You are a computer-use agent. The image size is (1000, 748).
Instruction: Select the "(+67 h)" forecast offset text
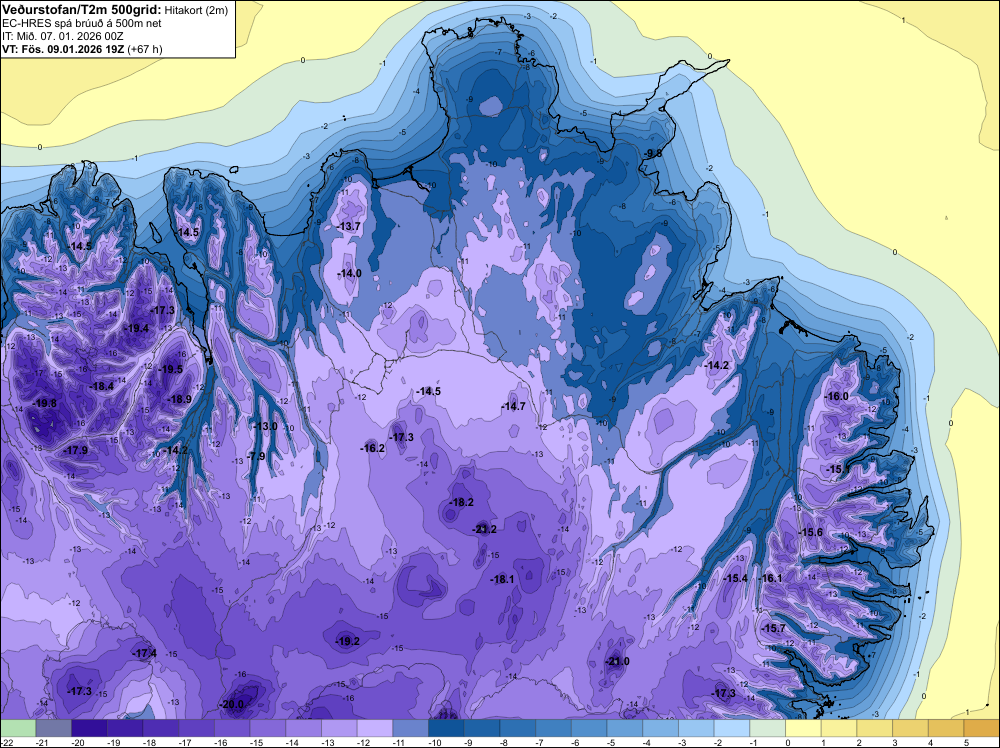tap(145, 49)
